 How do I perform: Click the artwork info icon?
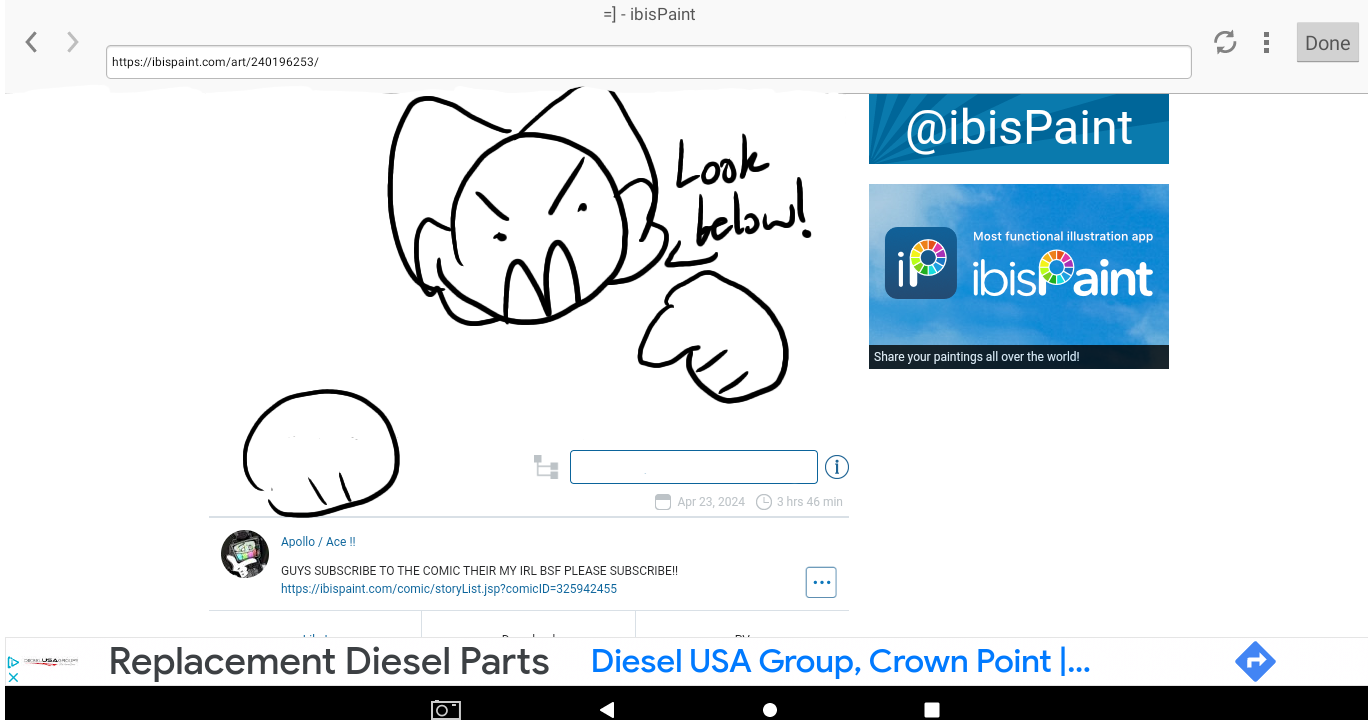pyautogui.click(x=836, y=467)
